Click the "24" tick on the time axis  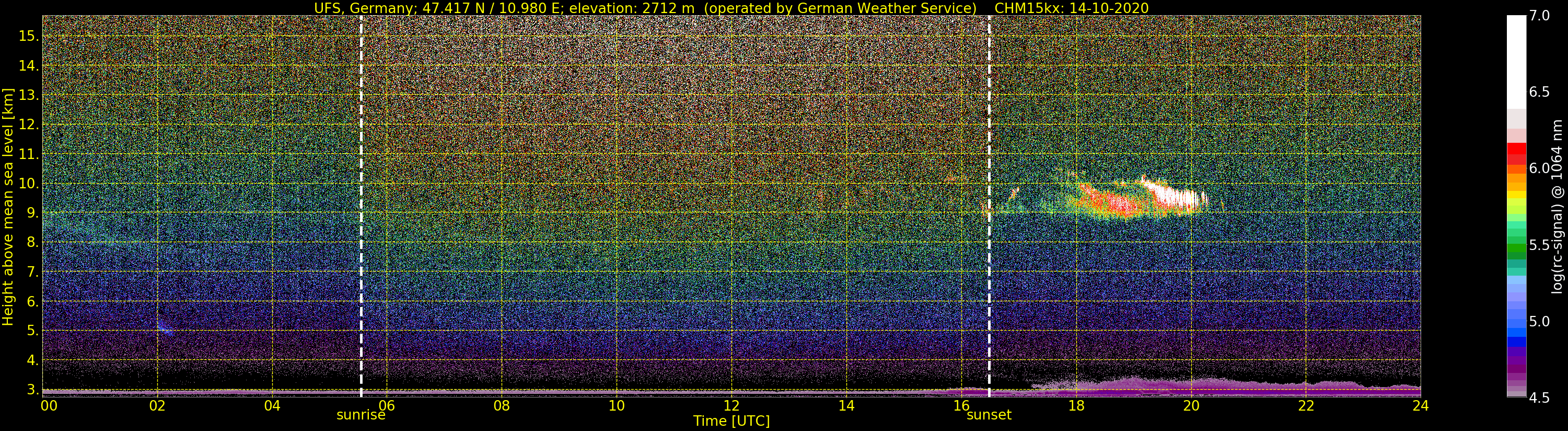pos(1420,405)
